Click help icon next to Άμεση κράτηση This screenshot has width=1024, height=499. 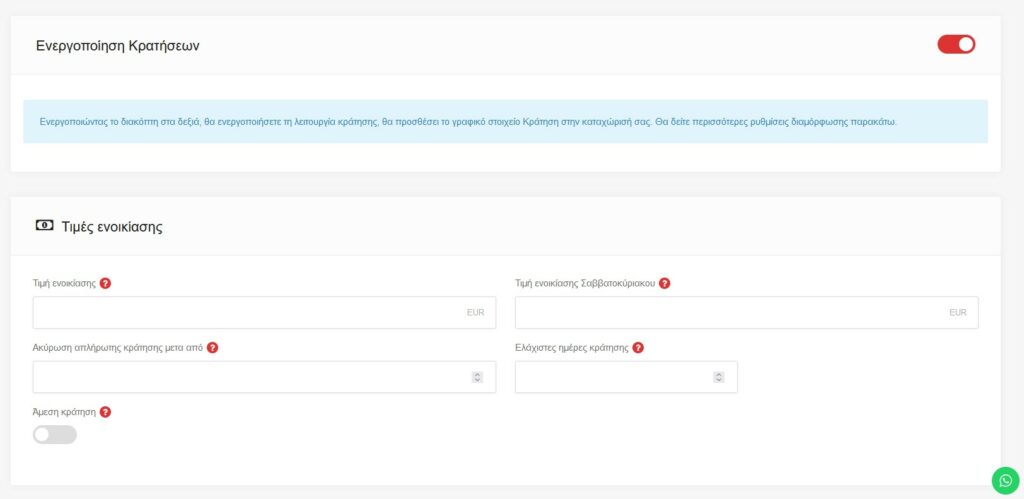click(106, 412)
